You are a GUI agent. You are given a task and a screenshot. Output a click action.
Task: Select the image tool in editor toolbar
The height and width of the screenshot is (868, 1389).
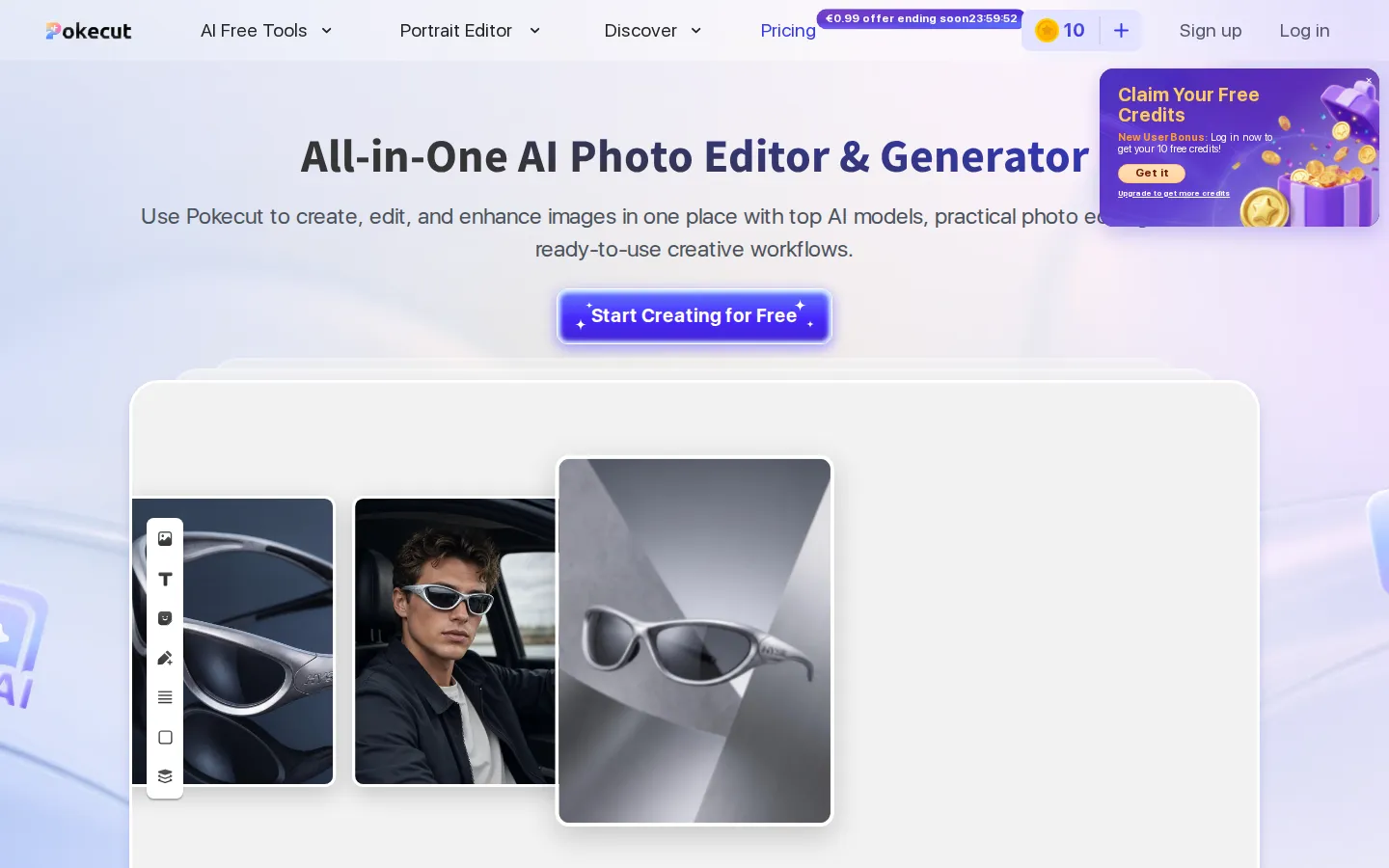[165, 539]
